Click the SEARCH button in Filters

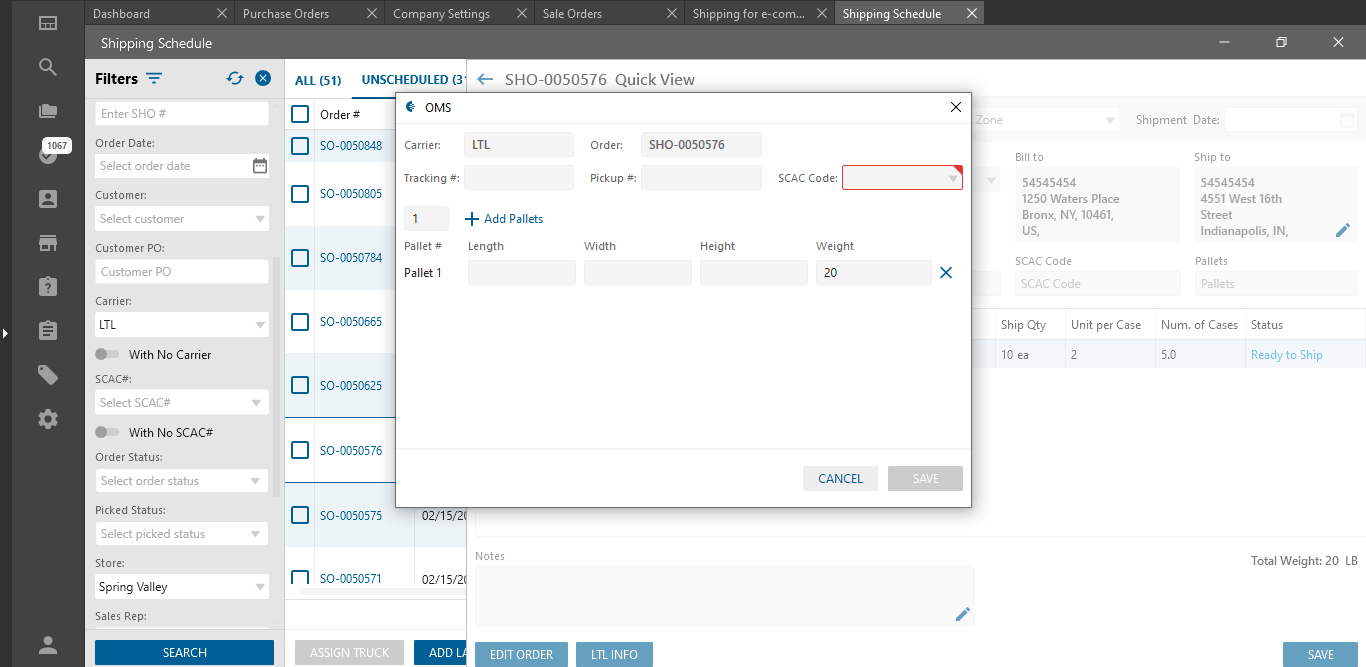click(184, 653)
